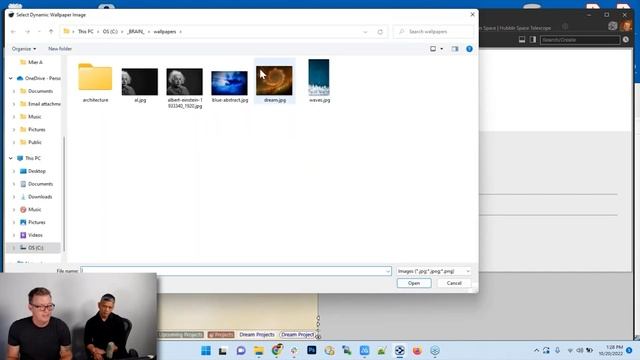The width and height of the screenshot is (640, 360).
Task: Show the preview pane
Action: click(455, 49)
